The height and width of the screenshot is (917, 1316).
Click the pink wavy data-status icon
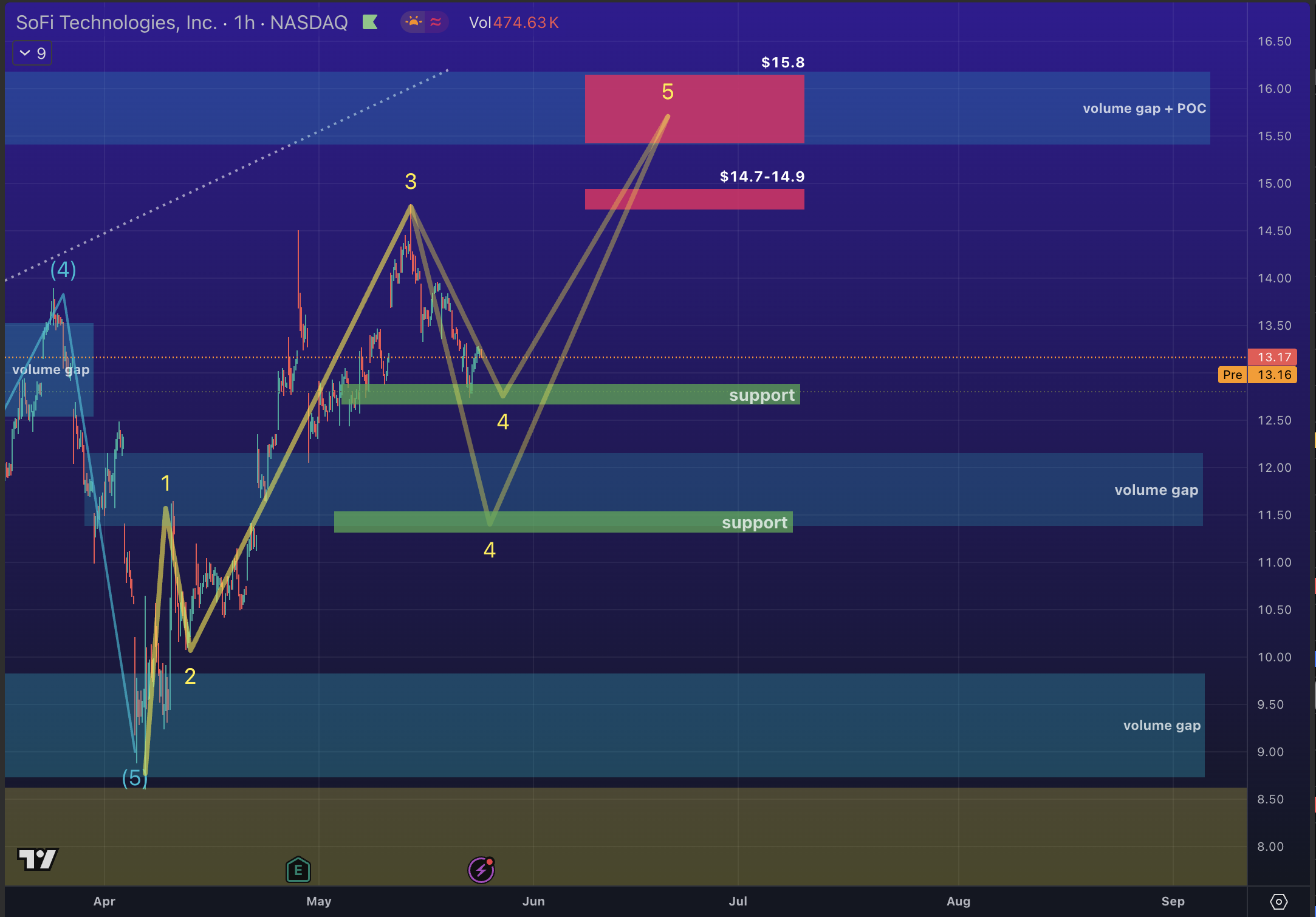tap(436, 22)
